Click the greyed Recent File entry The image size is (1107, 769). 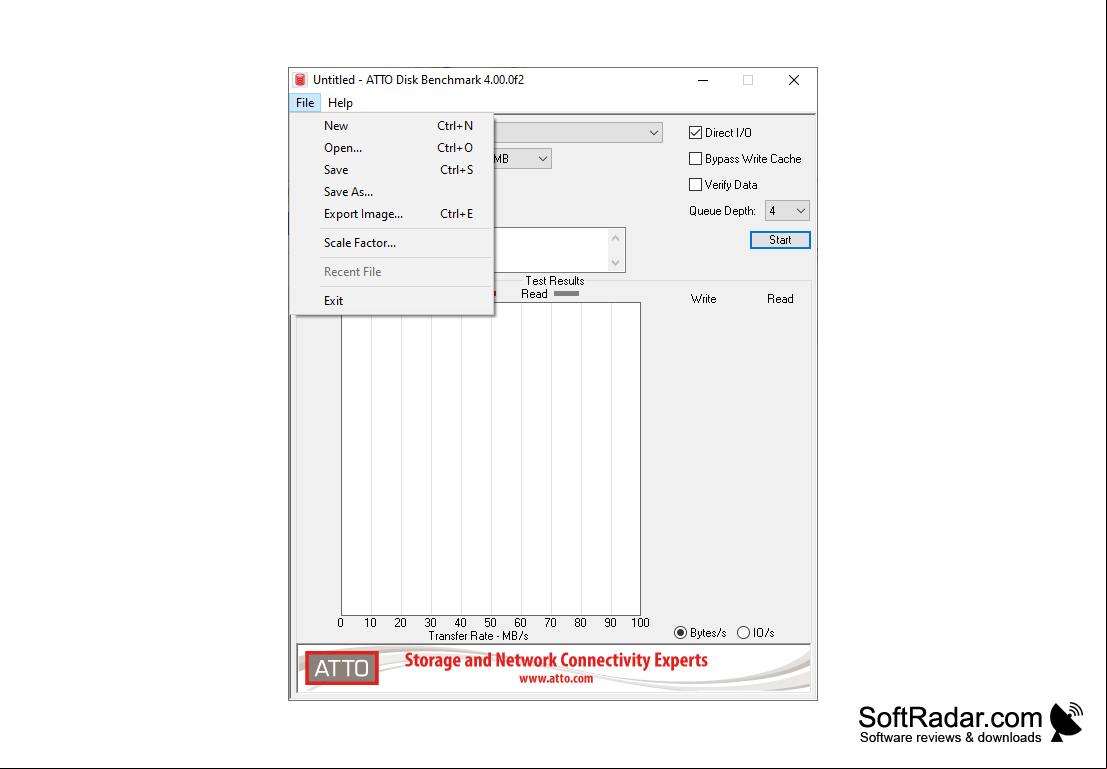(391, 271)
